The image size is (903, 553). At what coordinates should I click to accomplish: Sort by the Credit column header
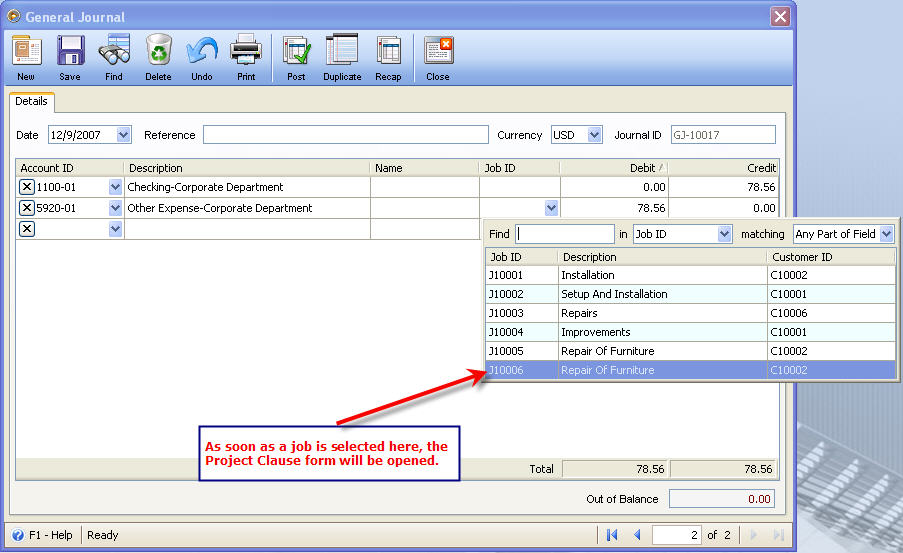pos(723,168)
